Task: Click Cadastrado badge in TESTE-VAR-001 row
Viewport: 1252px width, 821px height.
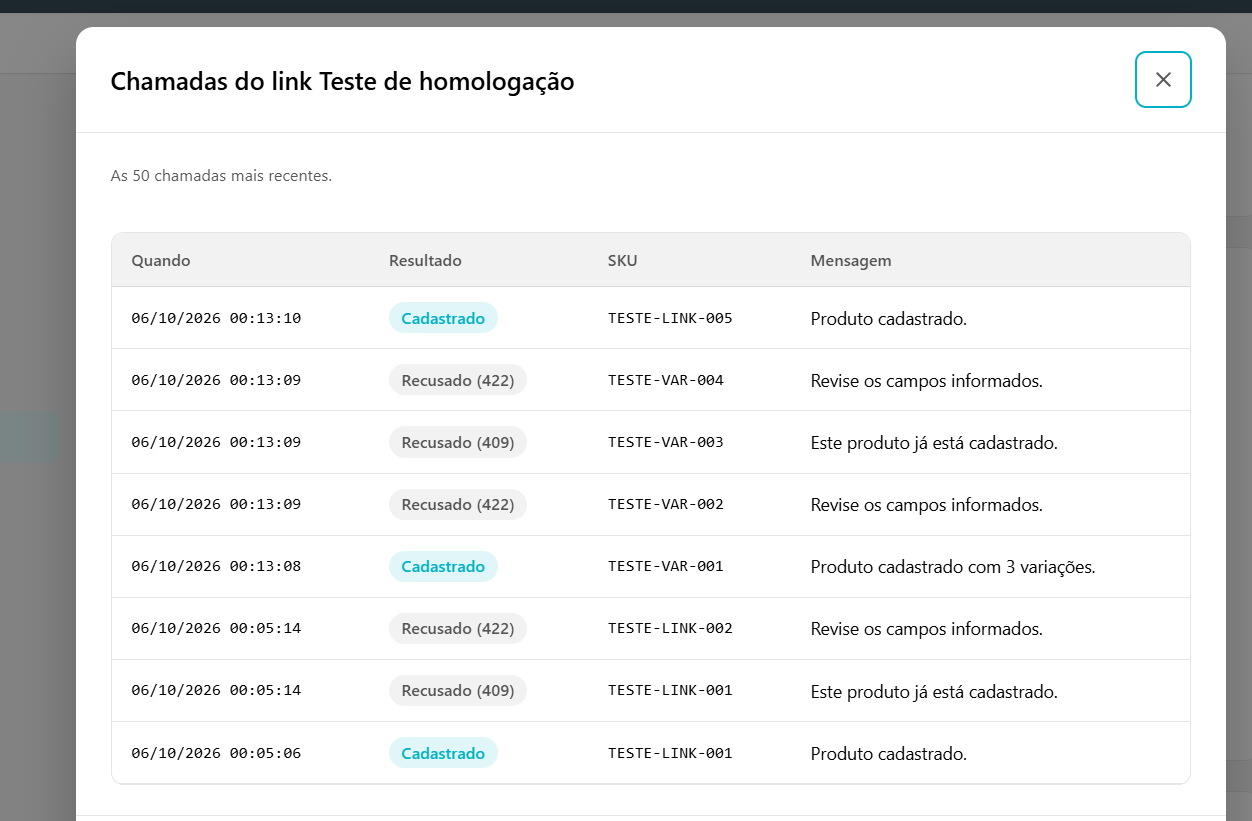Action: (443, 566)
